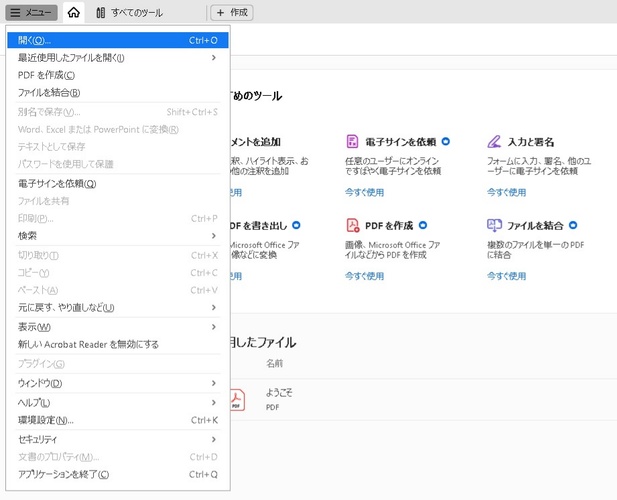The width and height of the screenshot is (617, 500).
Task: Select 開く(O)... menu item
Action: (x=118, y=40)
